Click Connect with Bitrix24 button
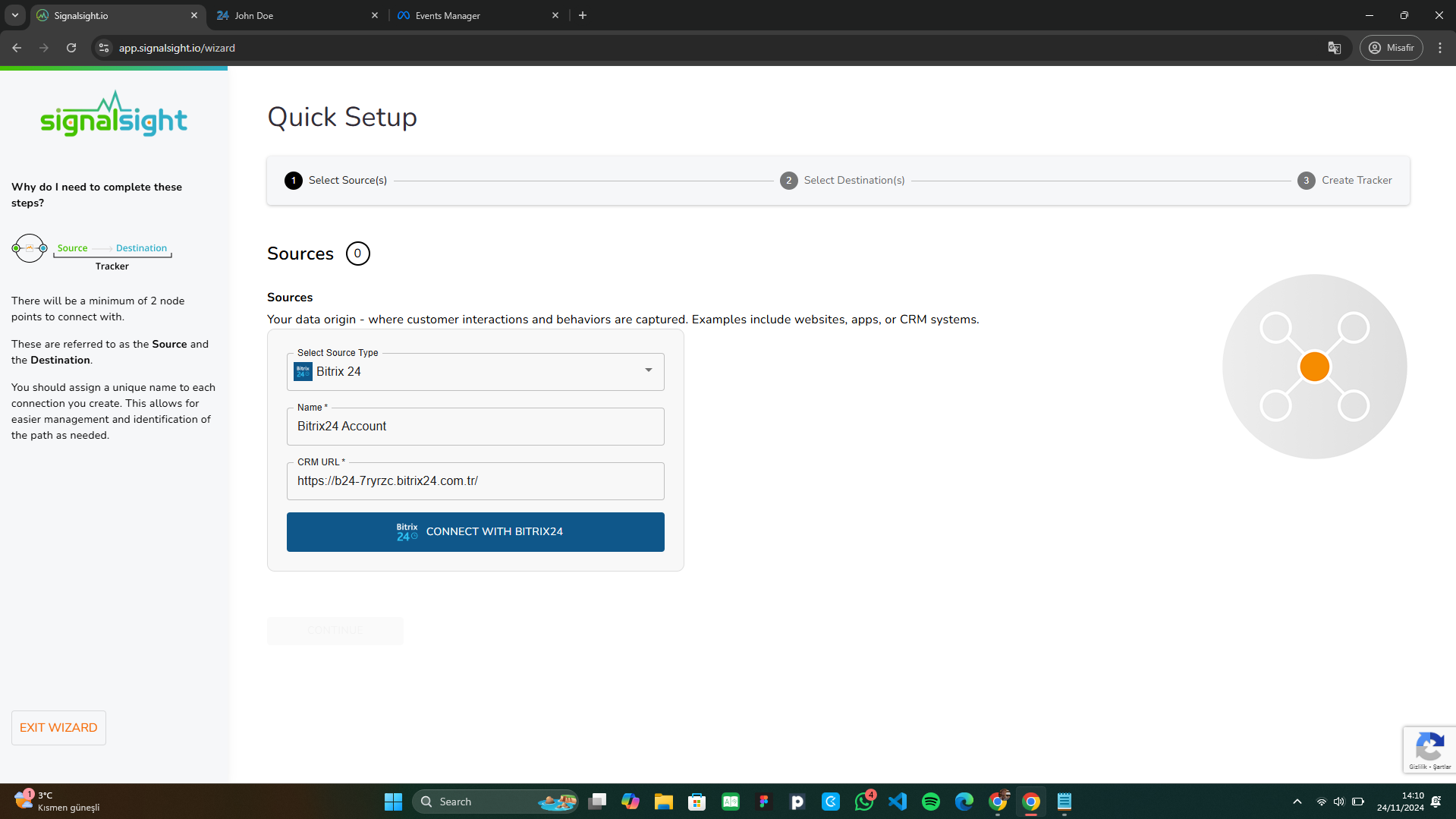The image size is (1456, 819). 475,531
